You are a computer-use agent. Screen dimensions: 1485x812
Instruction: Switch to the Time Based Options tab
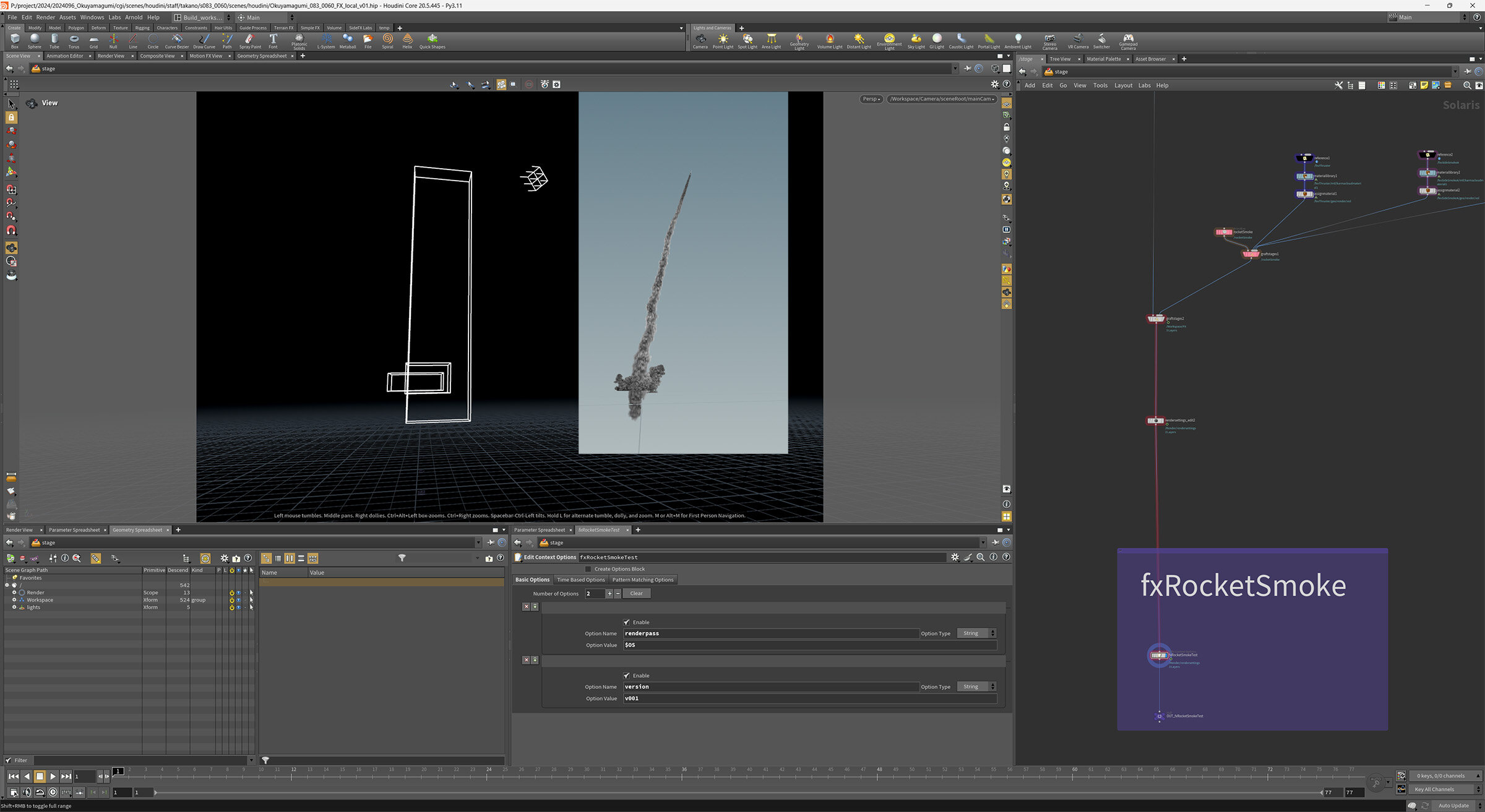tap(580, 579)
